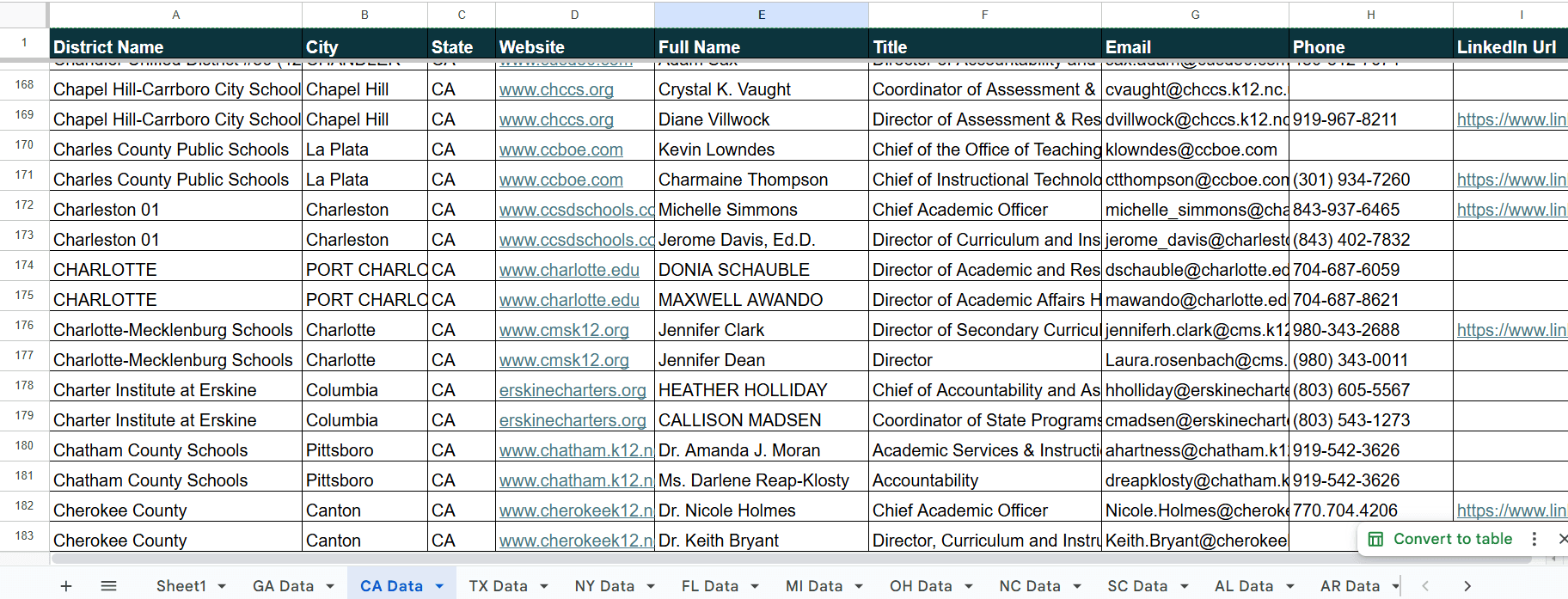Select the SC Data sheet tab

[x=1136, y=586]
